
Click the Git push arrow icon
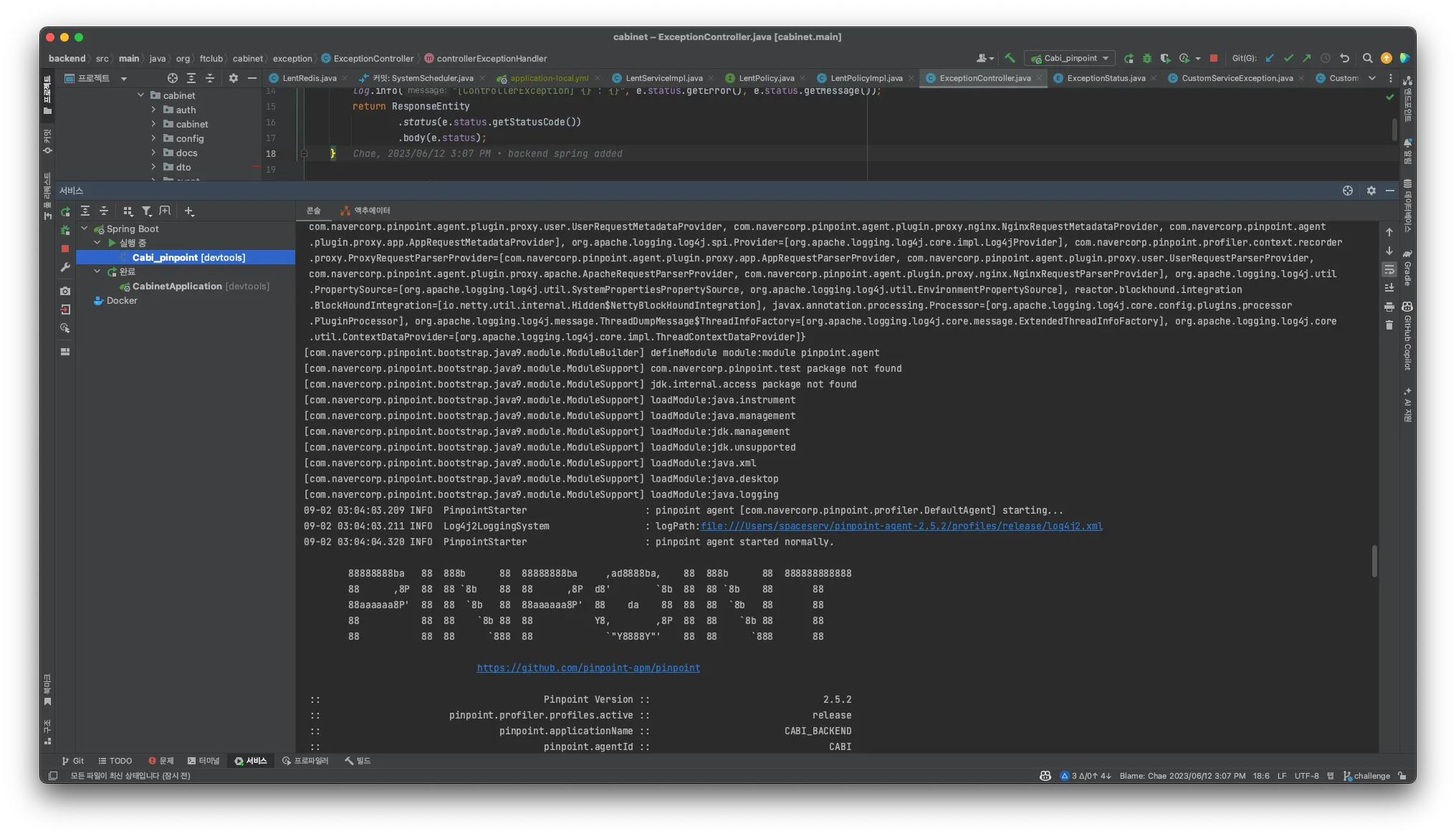pyautogui.click(x=1306, y=58)
